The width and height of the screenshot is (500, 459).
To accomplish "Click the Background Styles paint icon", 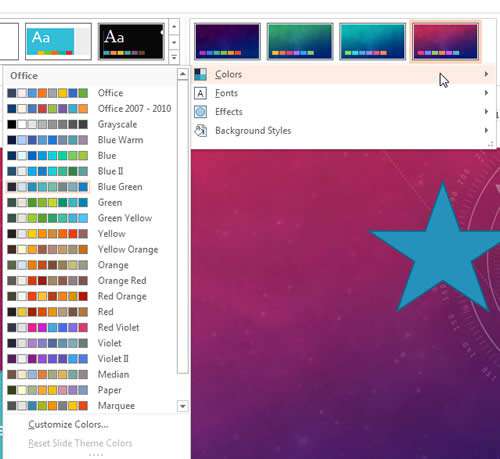I will click(x=200, y=130).
